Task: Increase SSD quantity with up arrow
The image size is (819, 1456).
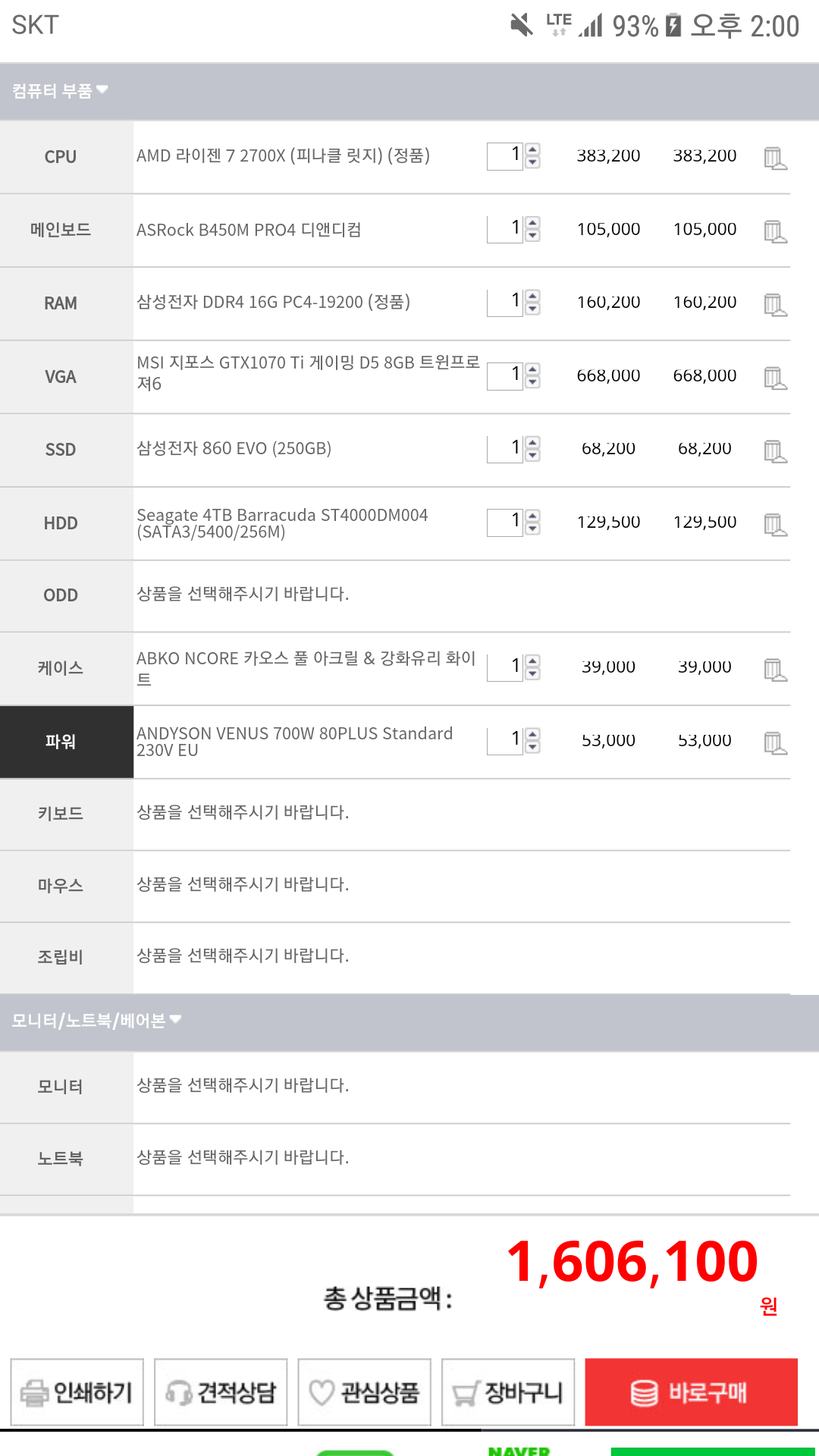Action: tap(533, 442)
